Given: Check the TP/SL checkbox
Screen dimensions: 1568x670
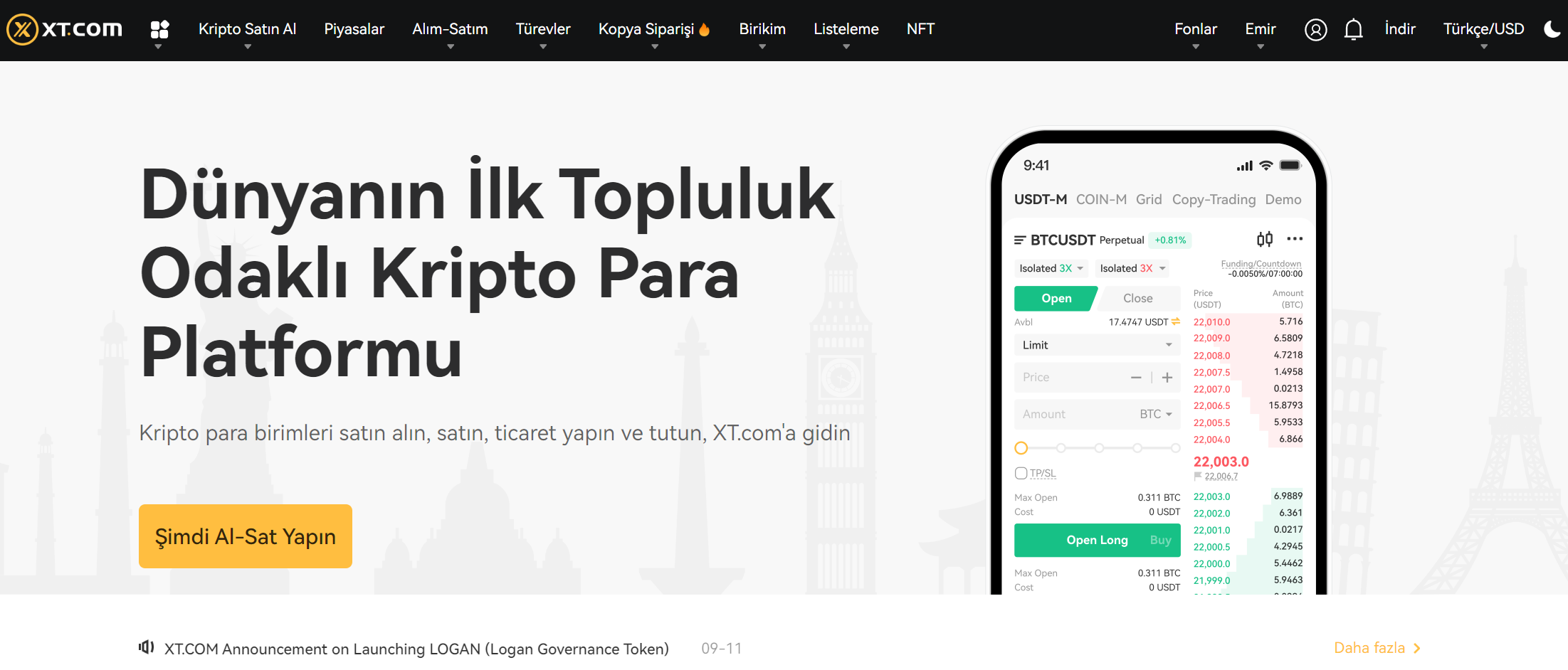Looking at the screenshot, I should (x=1021, y=473).
